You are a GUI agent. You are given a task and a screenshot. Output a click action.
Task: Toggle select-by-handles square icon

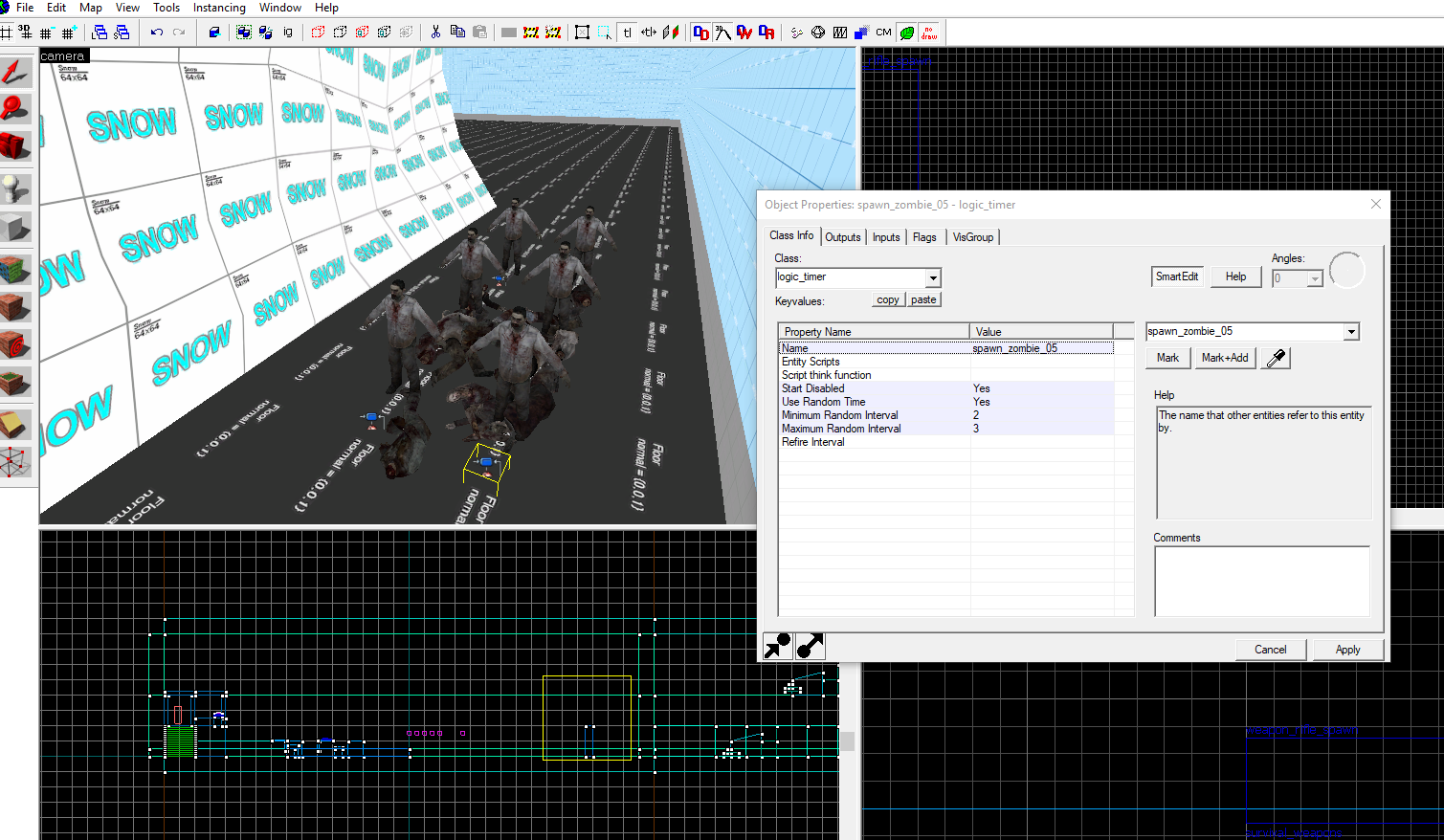coord(582,33)
